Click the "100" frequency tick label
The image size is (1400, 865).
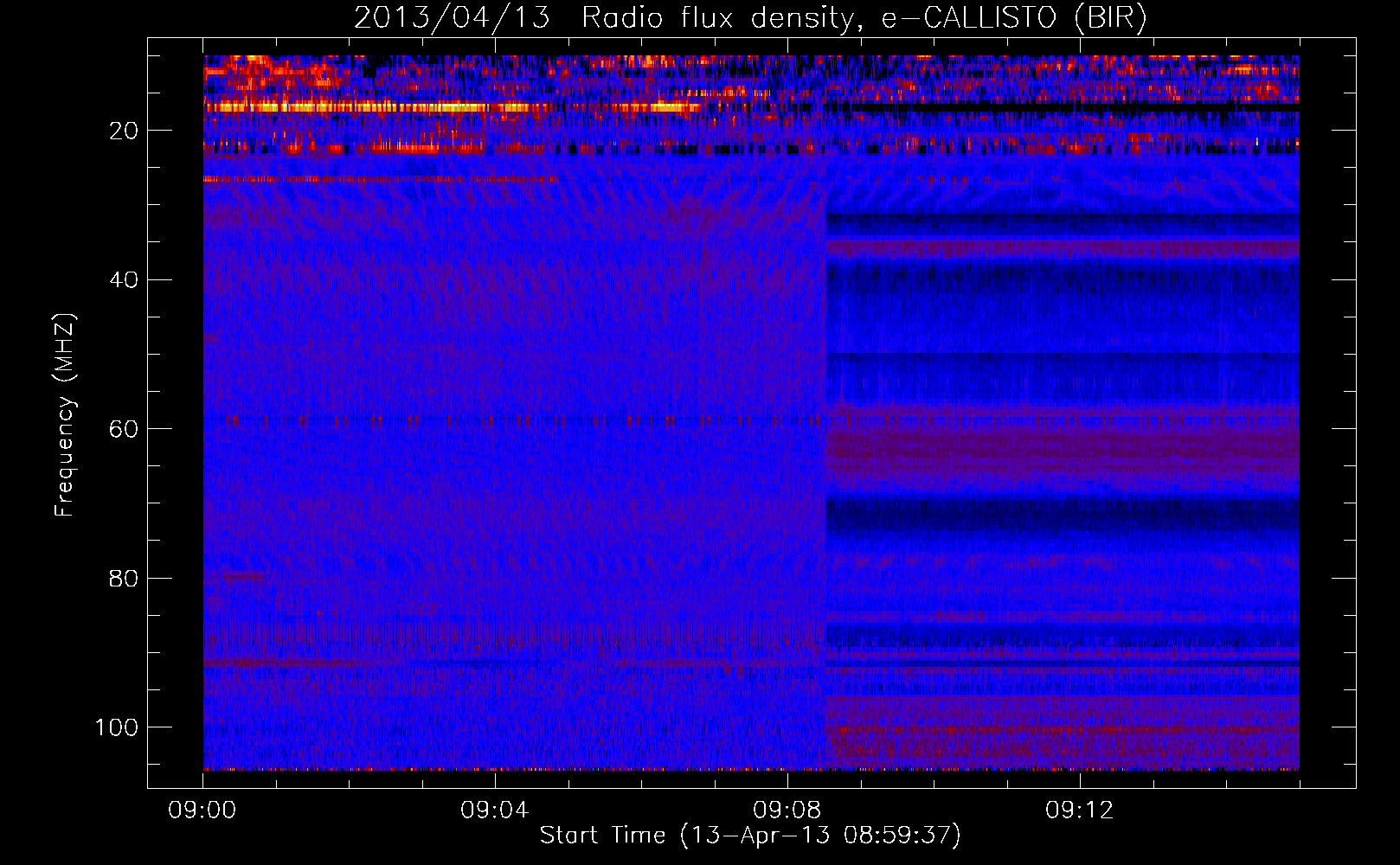coord(117,727)
